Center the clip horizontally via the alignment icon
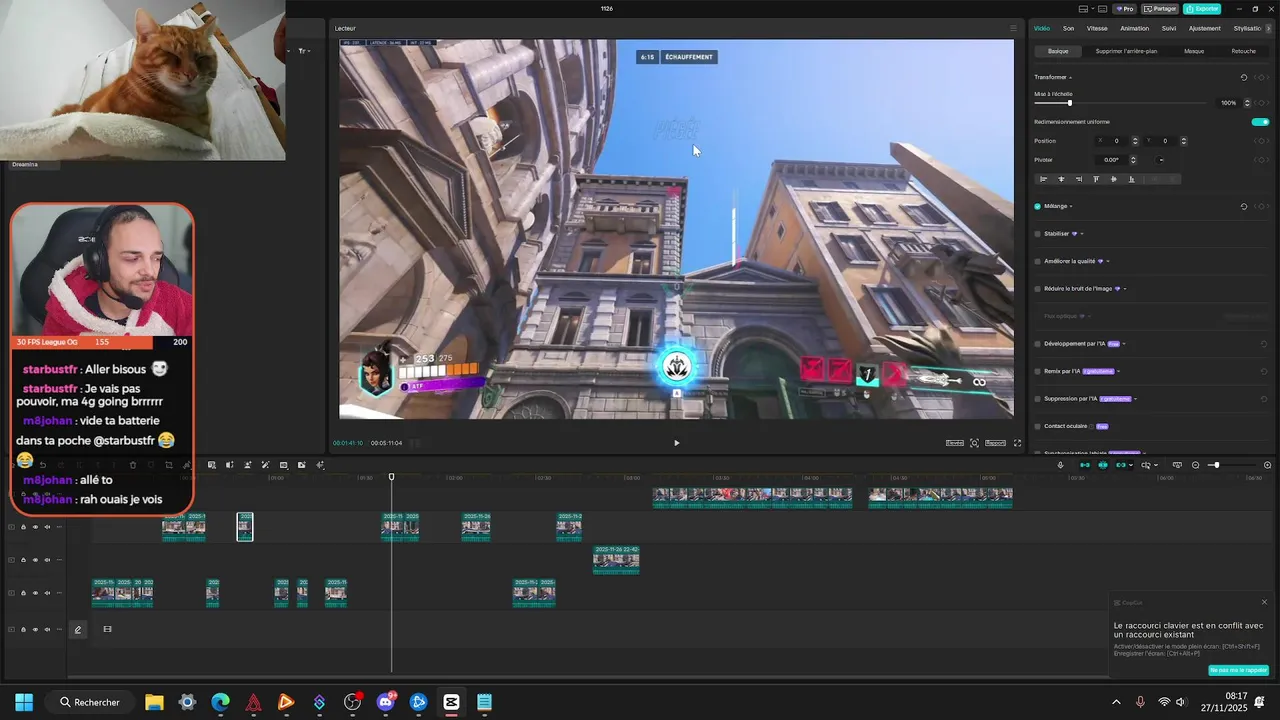1280x720 pixels. [1061, 179]
